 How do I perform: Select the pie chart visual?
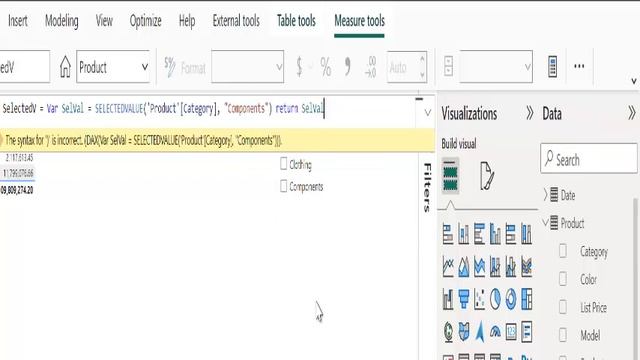[495, 299]
